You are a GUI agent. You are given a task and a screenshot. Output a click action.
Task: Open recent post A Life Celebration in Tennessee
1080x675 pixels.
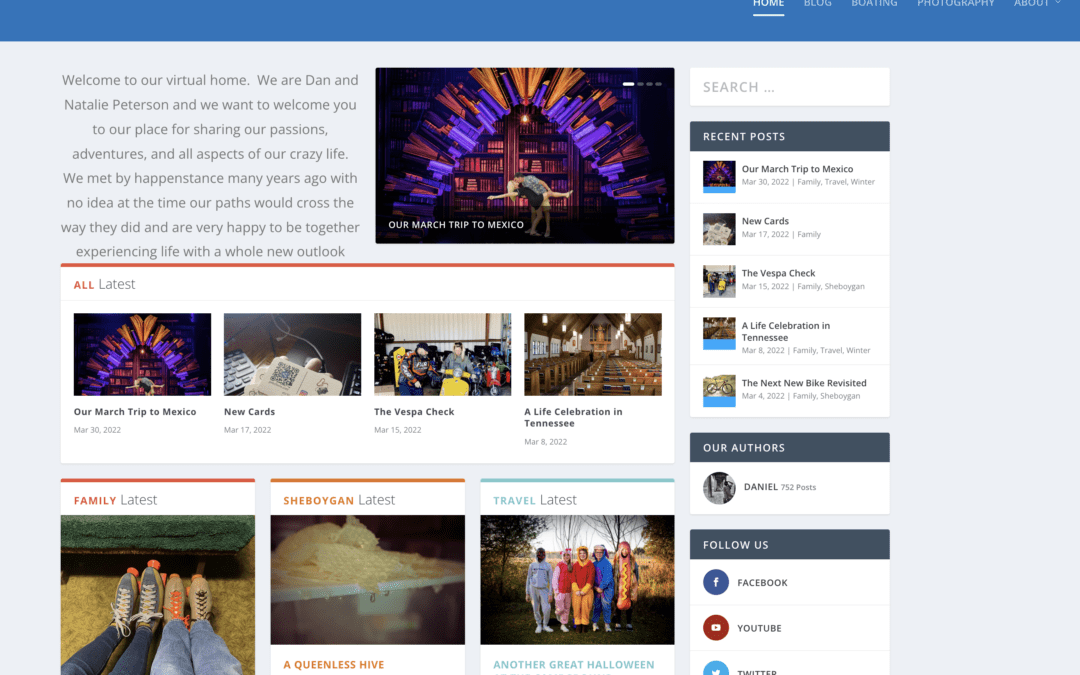coord(786,331)
